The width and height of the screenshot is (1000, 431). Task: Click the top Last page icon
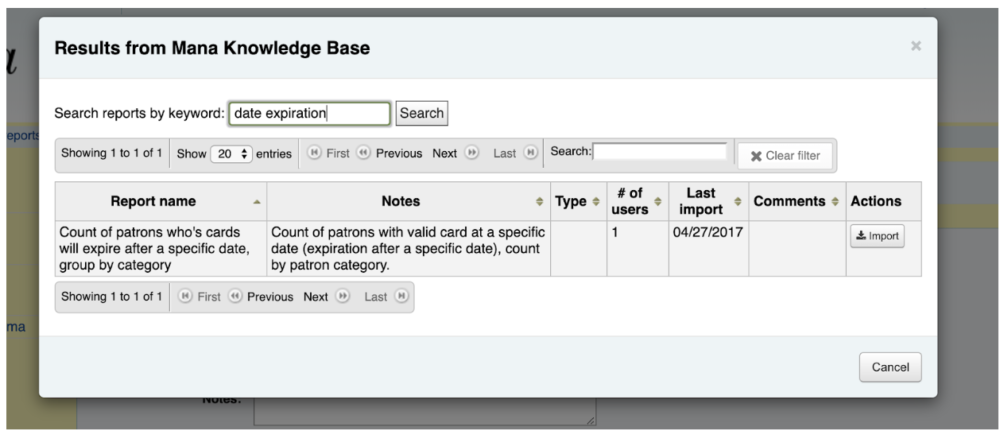pos(530,153)
